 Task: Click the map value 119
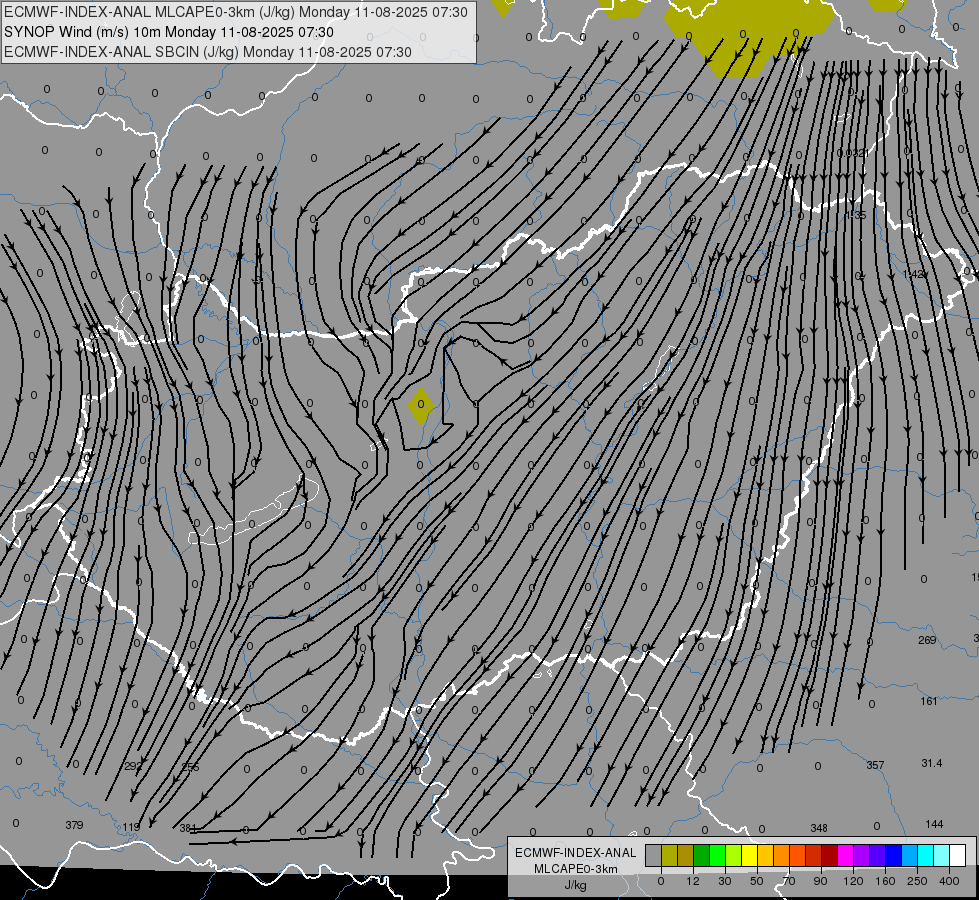[130, 828]
